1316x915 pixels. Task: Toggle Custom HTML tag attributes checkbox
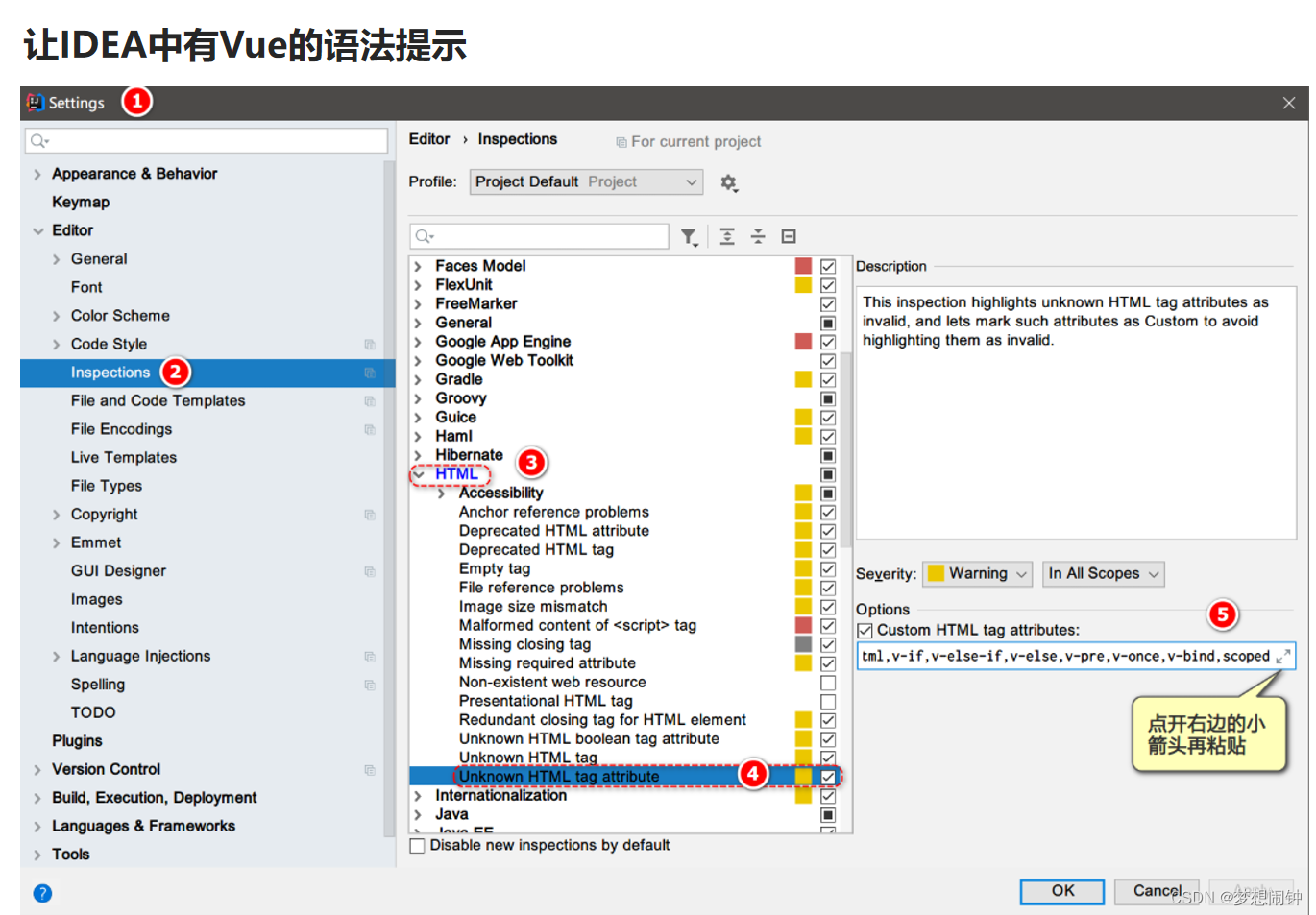865,631
